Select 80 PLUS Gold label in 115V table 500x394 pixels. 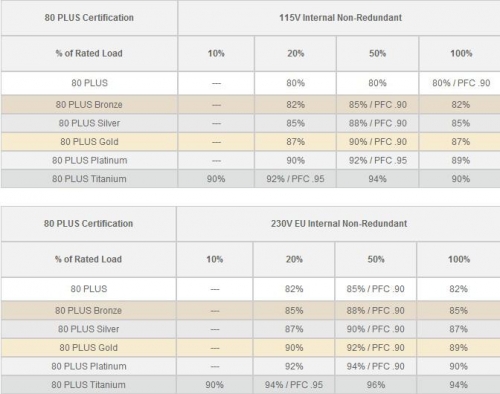click(89, 142)
